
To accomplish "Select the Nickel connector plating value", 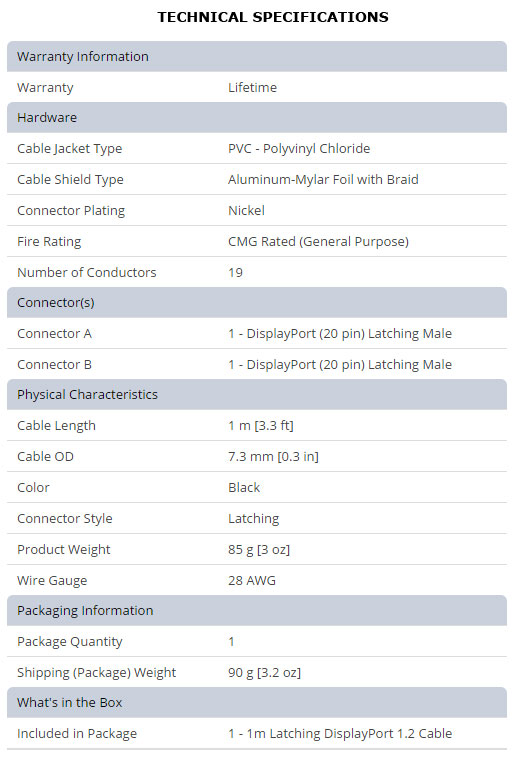I will 246,211.
